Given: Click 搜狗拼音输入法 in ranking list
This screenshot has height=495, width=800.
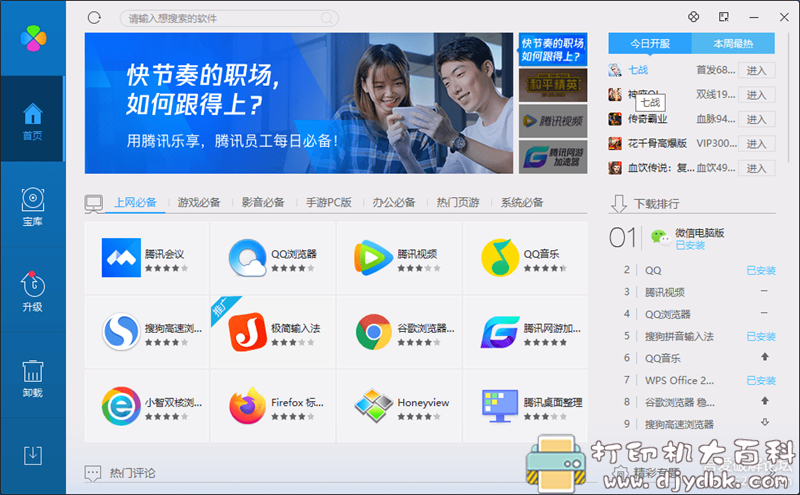Looking at the screenshot, I should coord(679,336).
